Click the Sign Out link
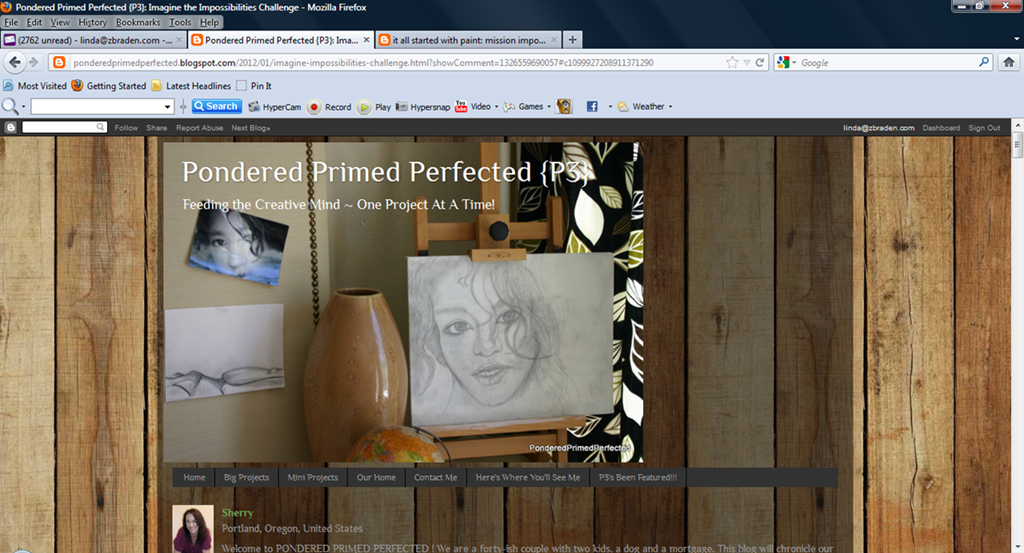Image resolution: width=1024 pixels, height=553 pixels. (984, 128)
